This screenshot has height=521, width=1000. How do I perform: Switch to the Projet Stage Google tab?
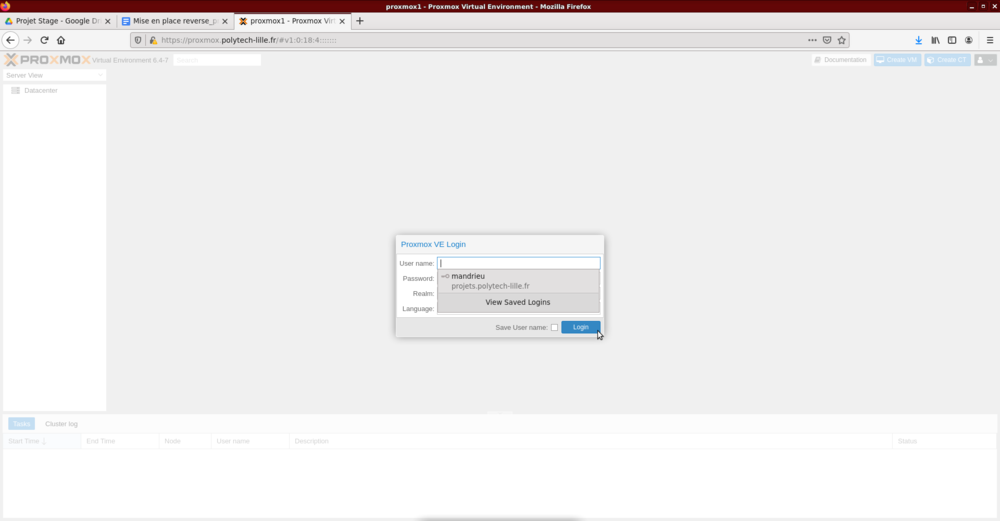click(x=56, y=20)
